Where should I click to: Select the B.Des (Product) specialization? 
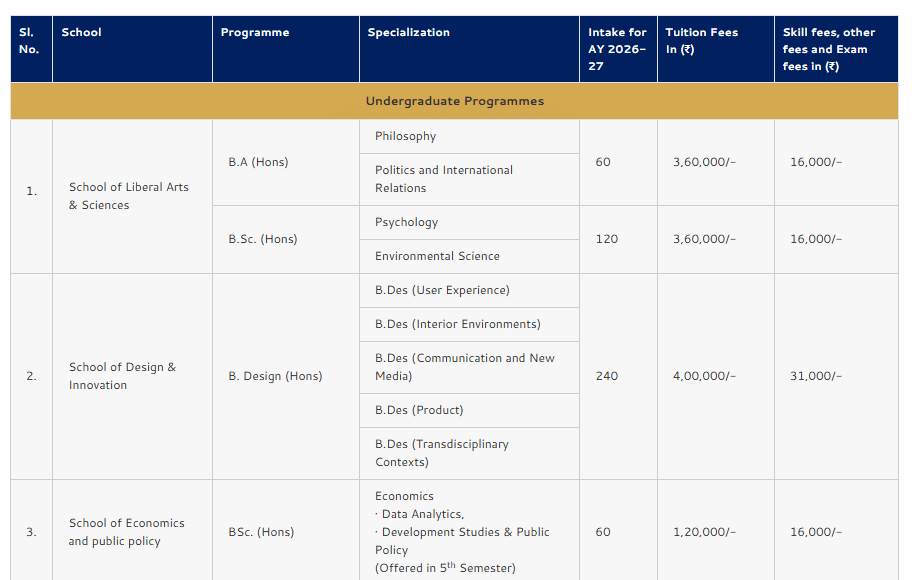point(419,410)
